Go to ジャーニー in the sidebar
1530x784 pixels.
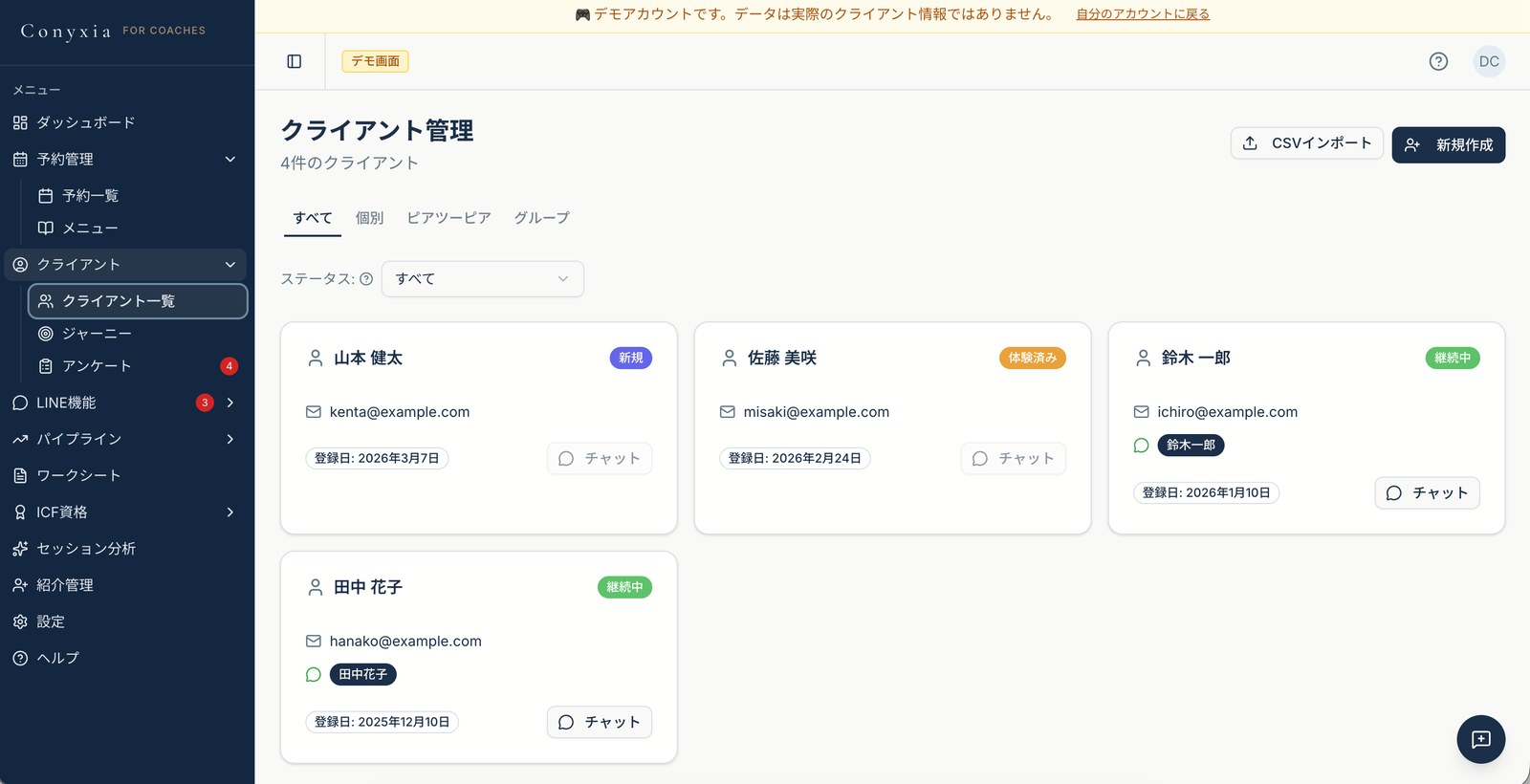(x=138, y=334)
